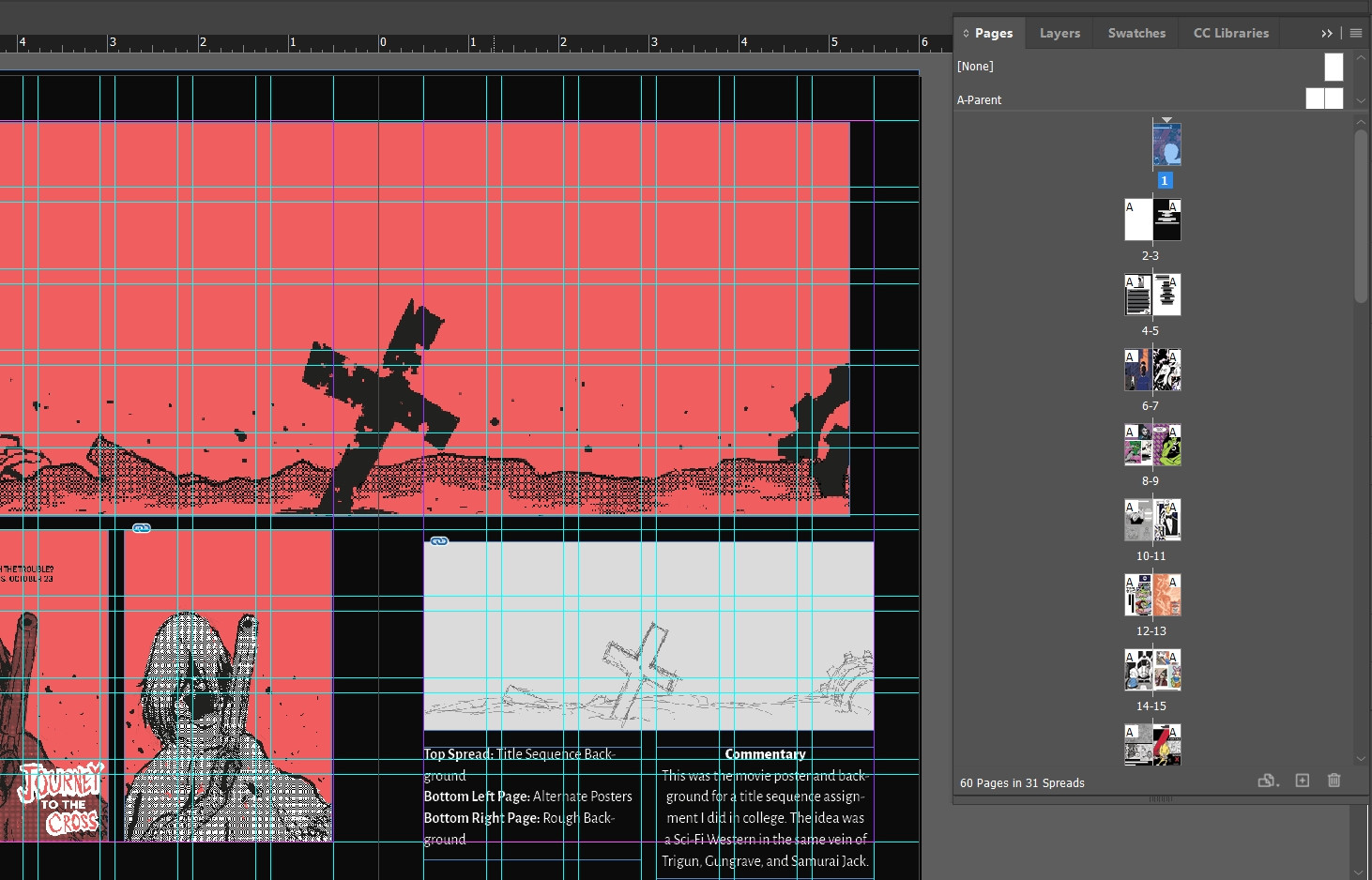This screenshot has width=1372, height=880.
Task: Click the 8-9 spread number label
Action: point(1151,481)
